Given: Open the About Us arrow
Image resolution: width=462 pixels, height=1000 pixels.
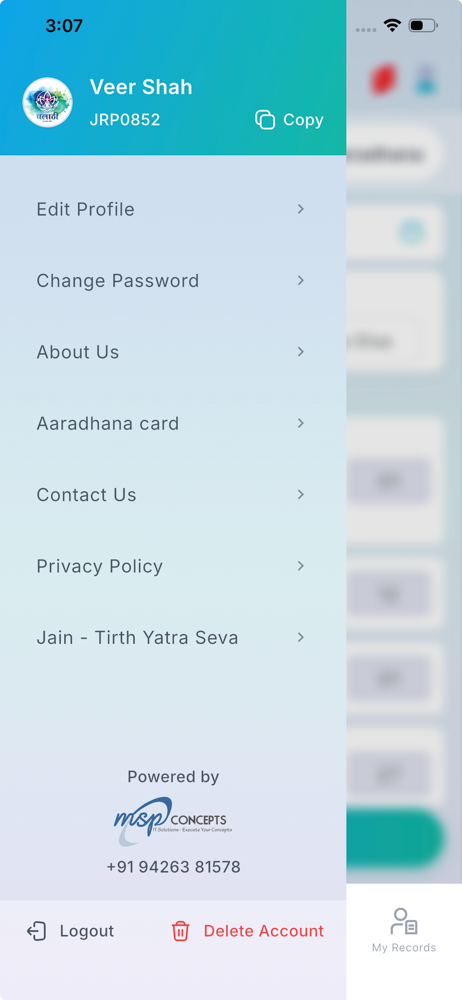Looking at the screenshot, I should point(301,352).
